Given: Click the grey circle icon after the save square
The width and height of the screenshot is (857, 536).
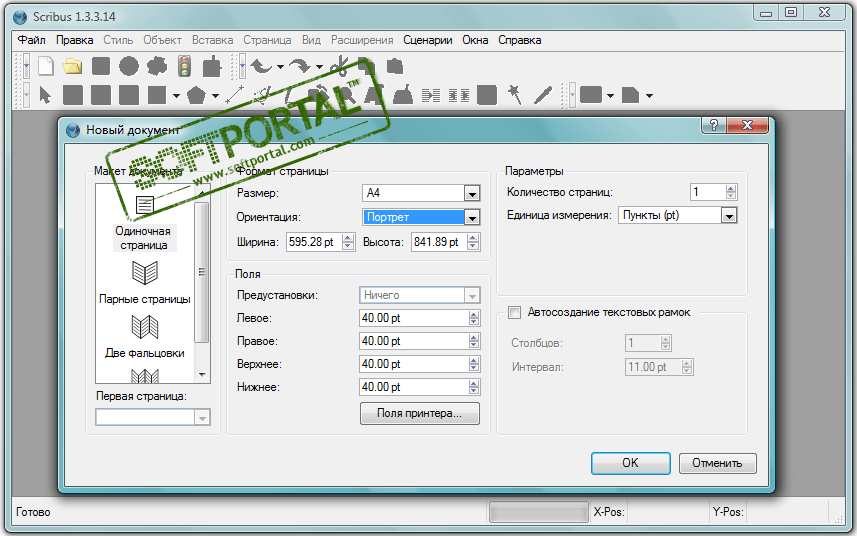Looking at the screenshot, I should pyautogui.click(x=129, y=67).
